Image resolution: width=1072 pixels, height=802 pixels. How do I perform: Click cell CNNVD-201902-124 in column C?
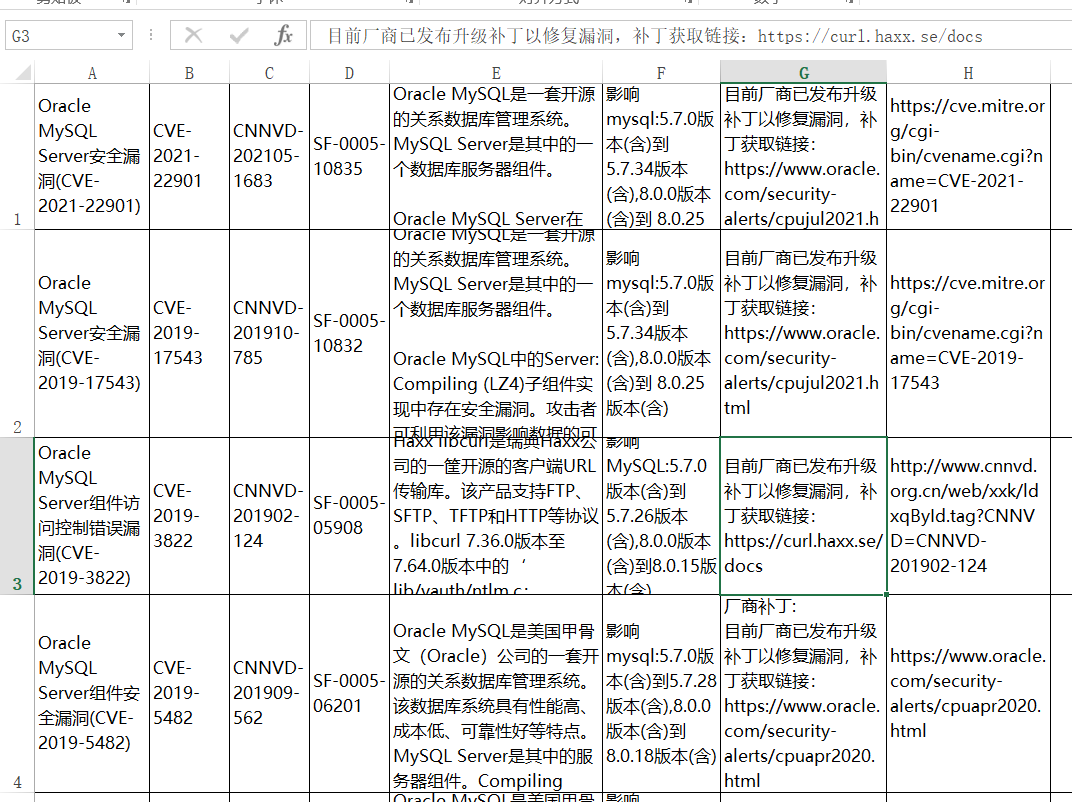pos(269,516)
